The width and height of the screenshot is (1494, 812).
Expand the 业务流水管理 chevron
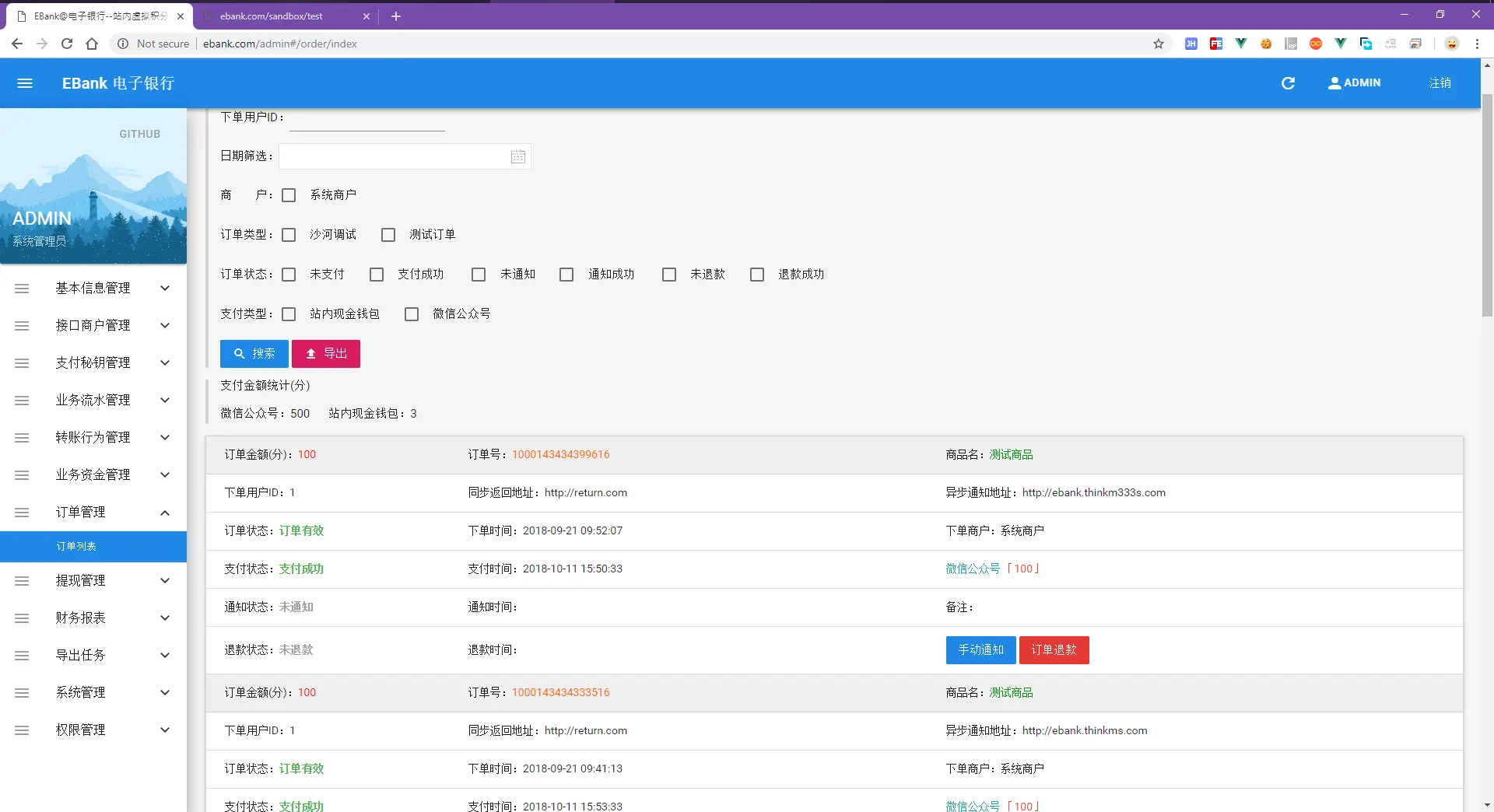[x=165, y=401]
